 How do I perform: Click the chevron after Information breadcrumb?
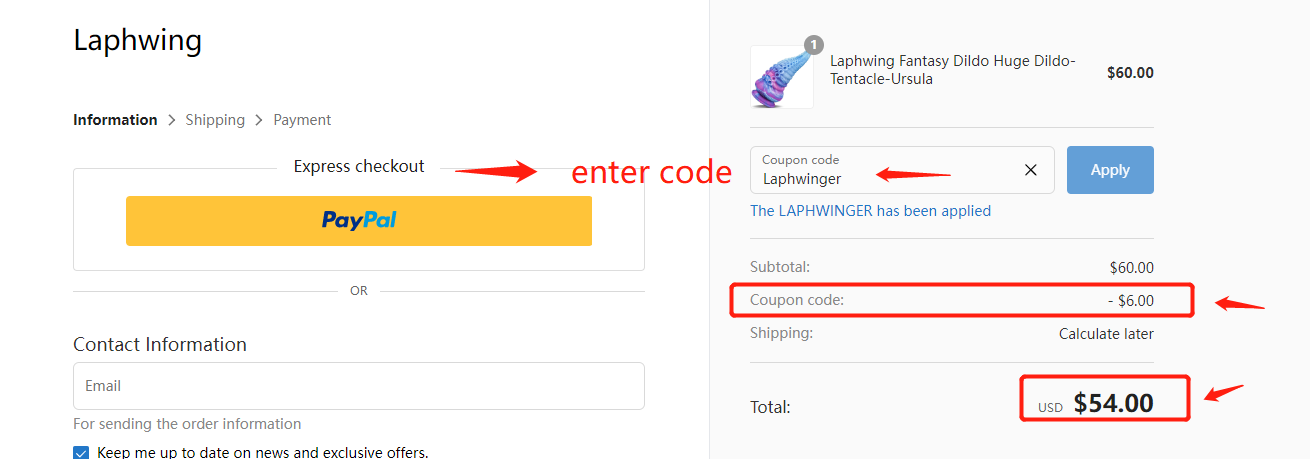171,120
